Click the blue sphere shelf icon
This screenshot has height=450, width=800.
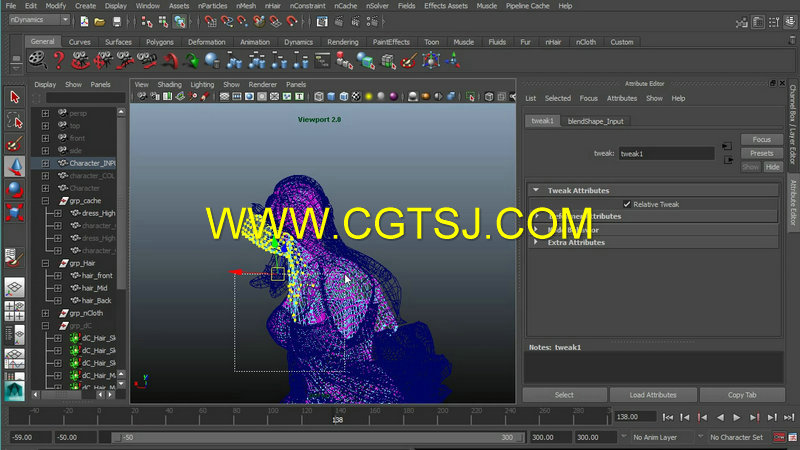[x=212, y=60]
